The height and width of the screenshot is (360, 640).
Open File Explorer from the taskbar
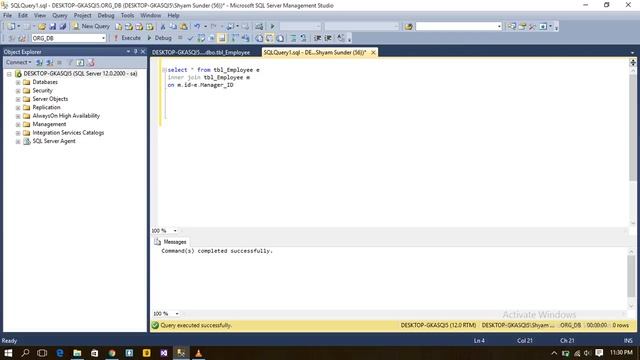pos(77,353)
